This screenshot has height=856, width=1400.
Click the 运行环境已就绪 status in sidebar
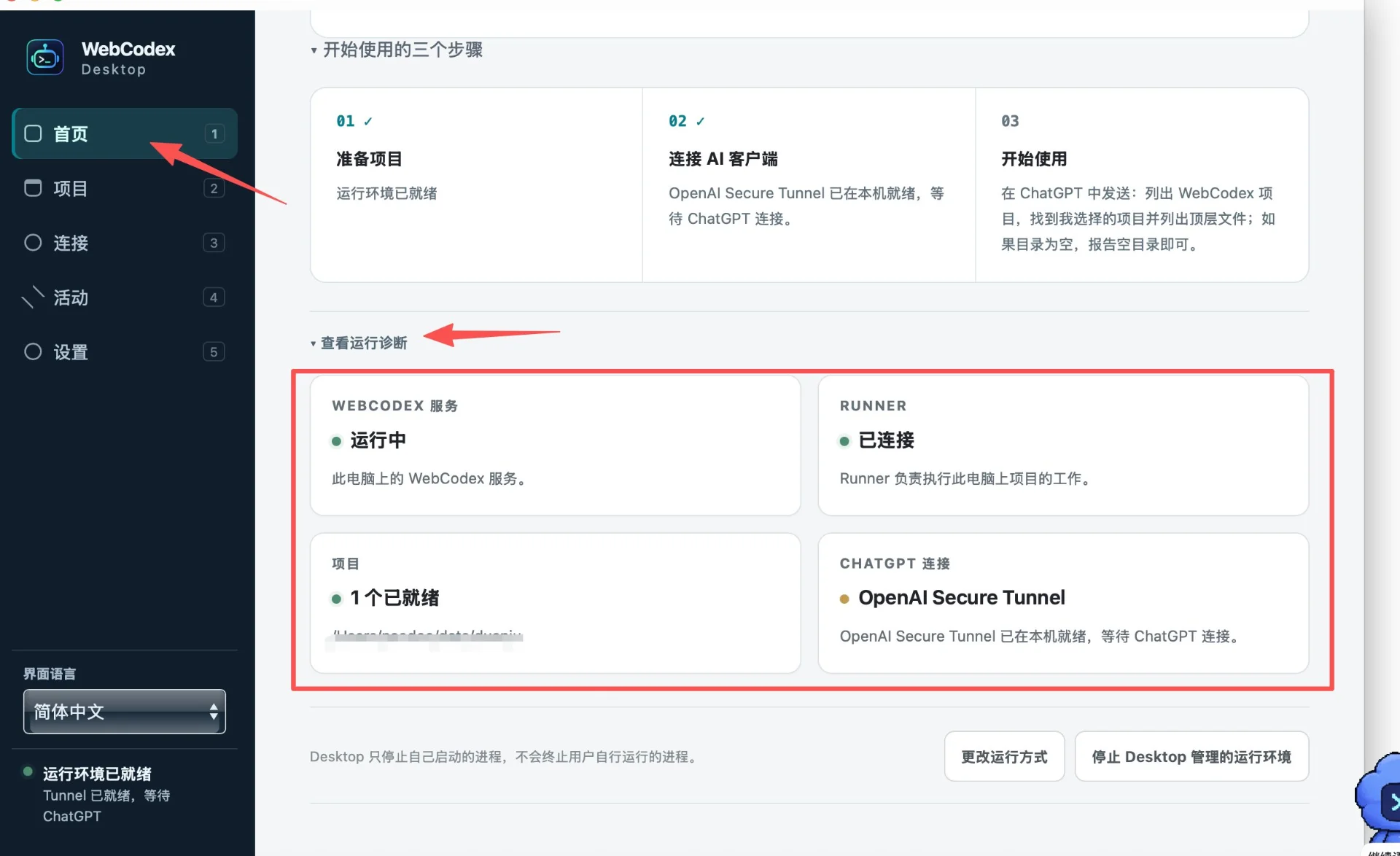97,774
